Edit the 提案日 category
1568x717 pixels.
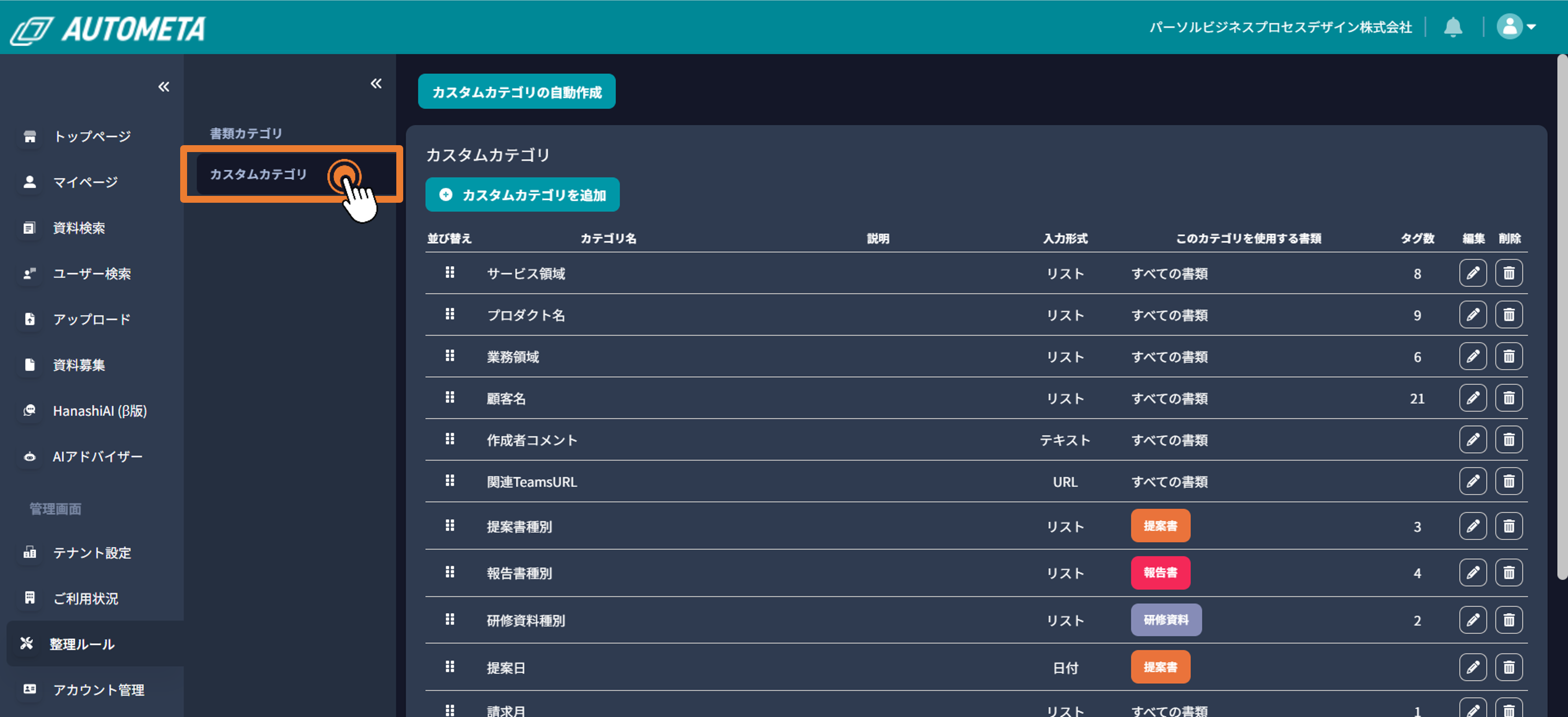[x=1472, y=667]
